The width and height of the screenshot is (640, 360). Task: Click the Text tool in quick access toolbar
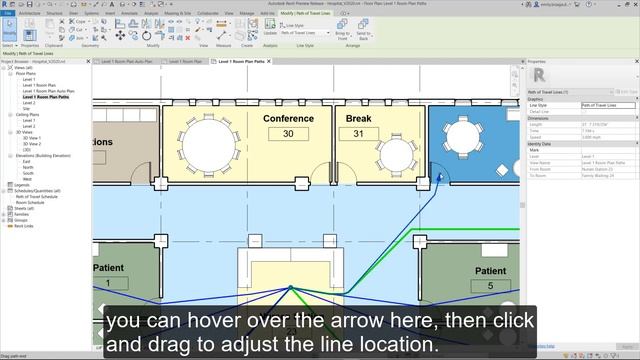click(x=112, y=4)
